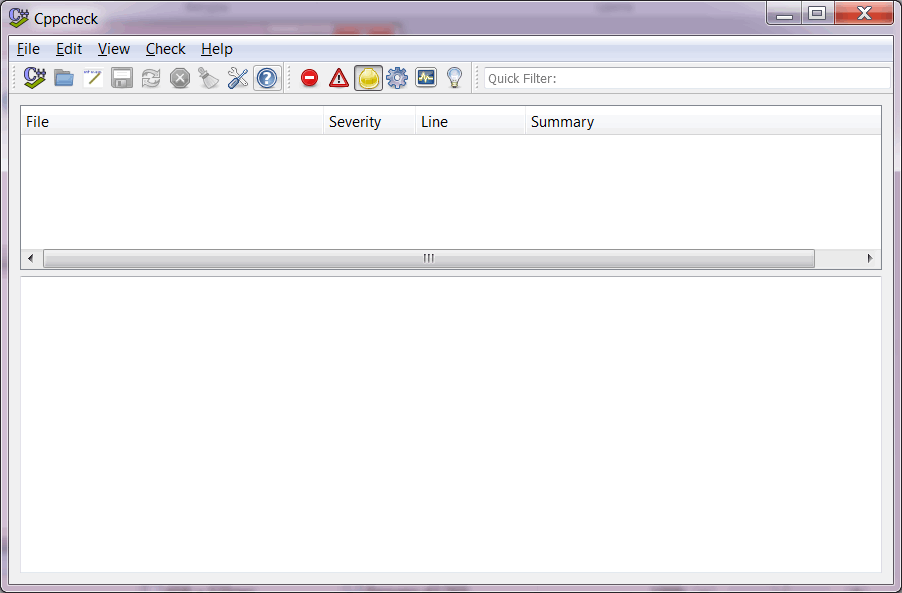902x593 pixels.
Task: Sort results by Line column header
Action: [x=470, y=122]
